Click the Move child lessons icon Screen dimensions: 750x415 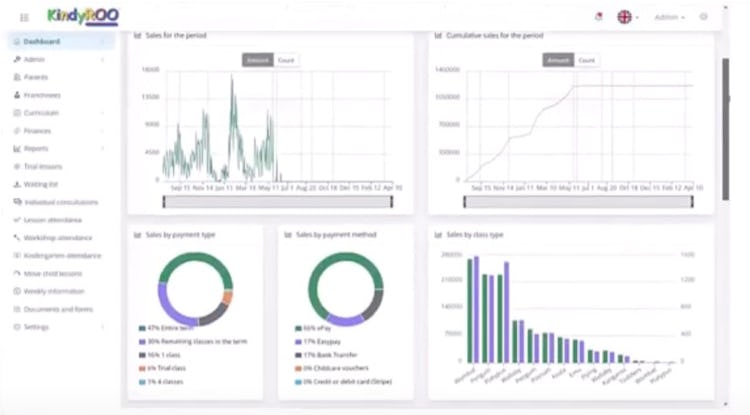[x=17, y=273]
